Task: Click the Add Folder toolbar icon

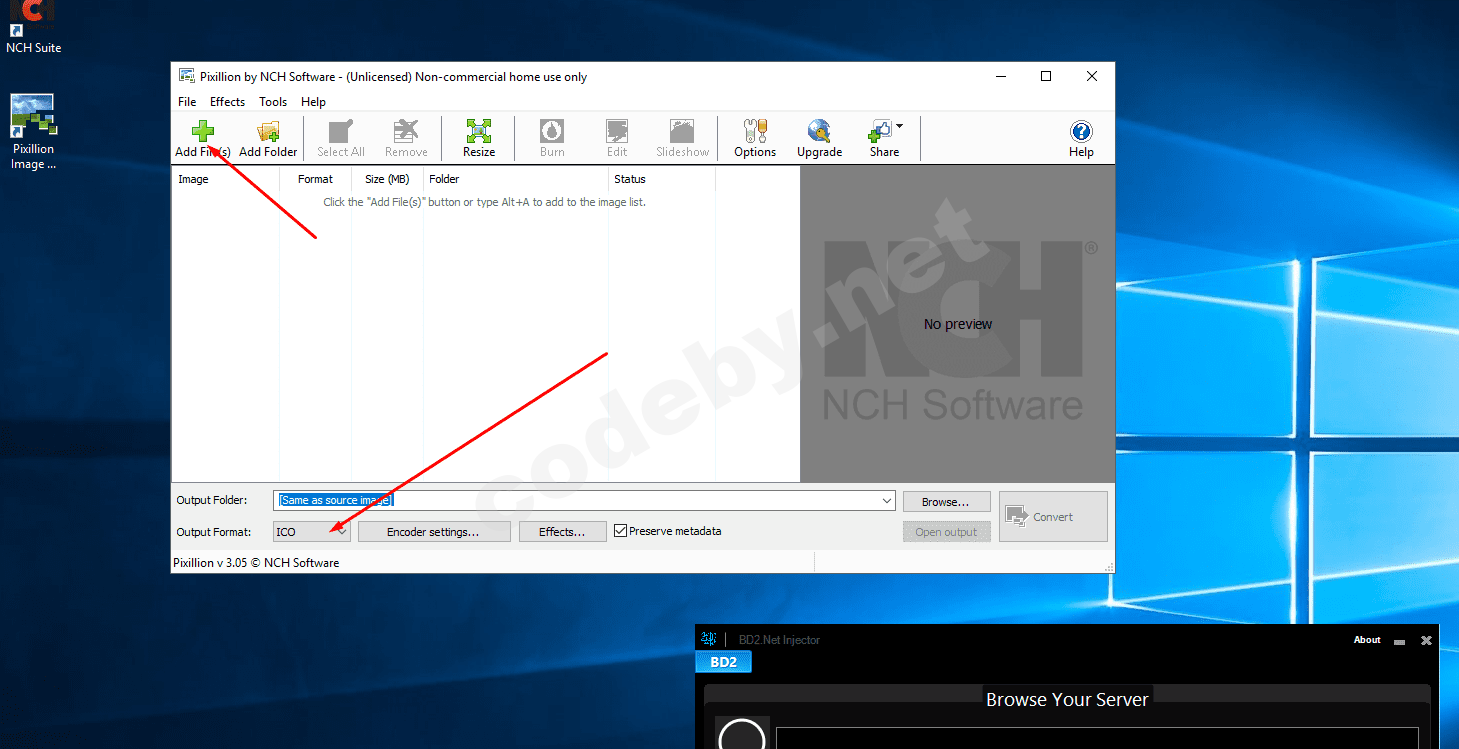Action: pyautogui.click(x=268, y=131)
